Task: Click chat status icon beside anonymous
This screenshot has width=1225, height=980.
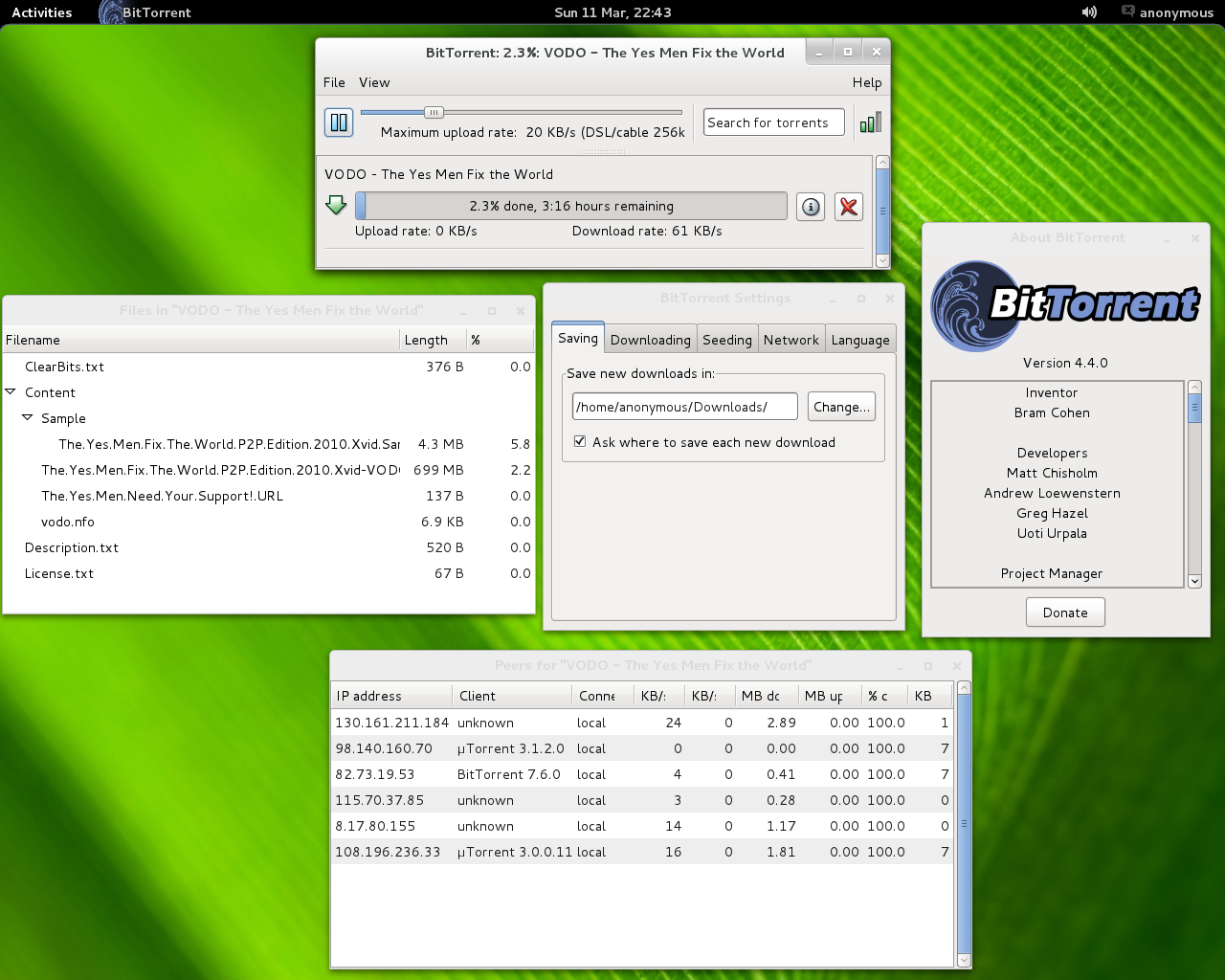Action: pos(1128,11)
